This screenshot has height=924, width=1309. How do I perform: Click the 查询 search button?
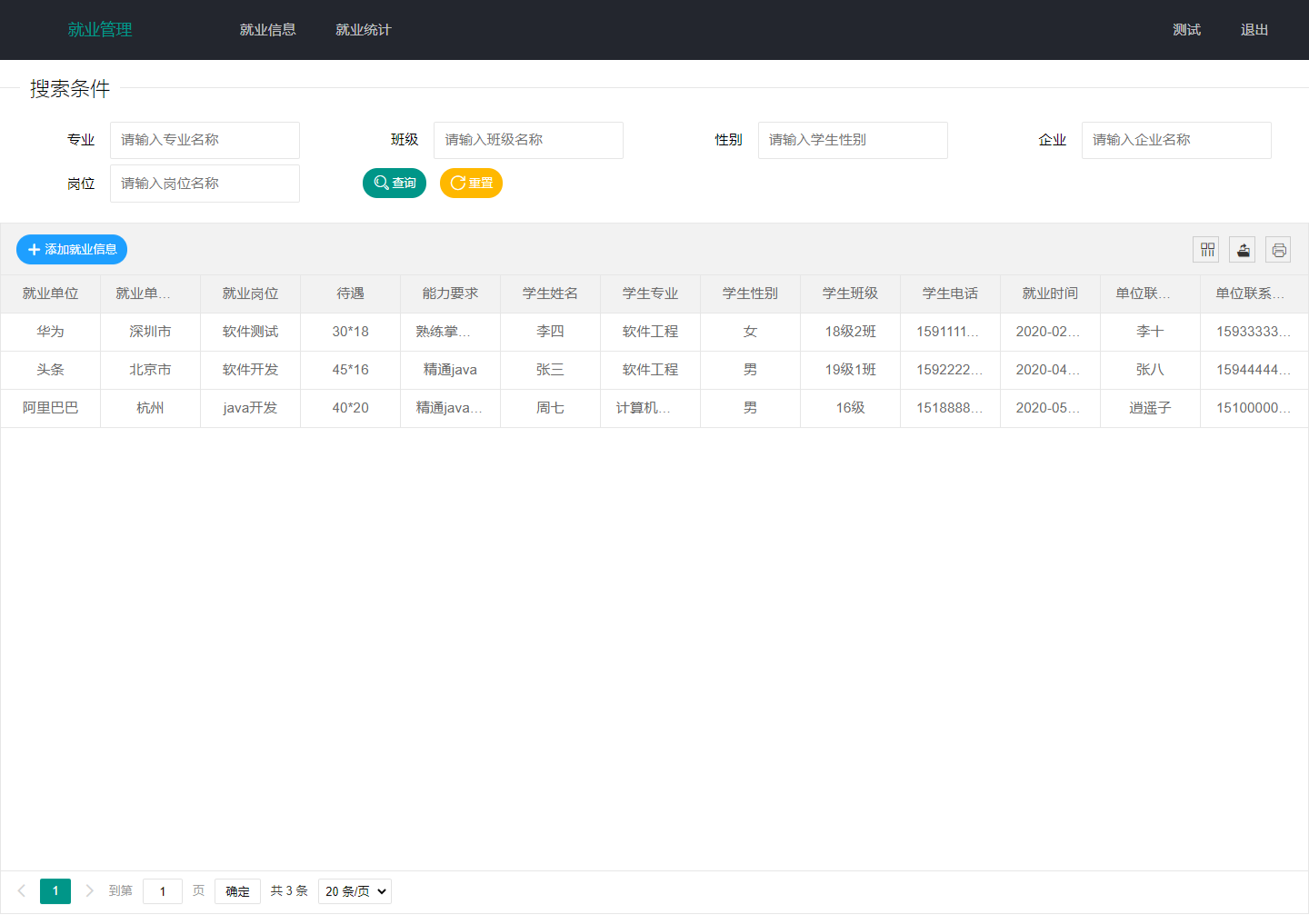pos(395,184)
